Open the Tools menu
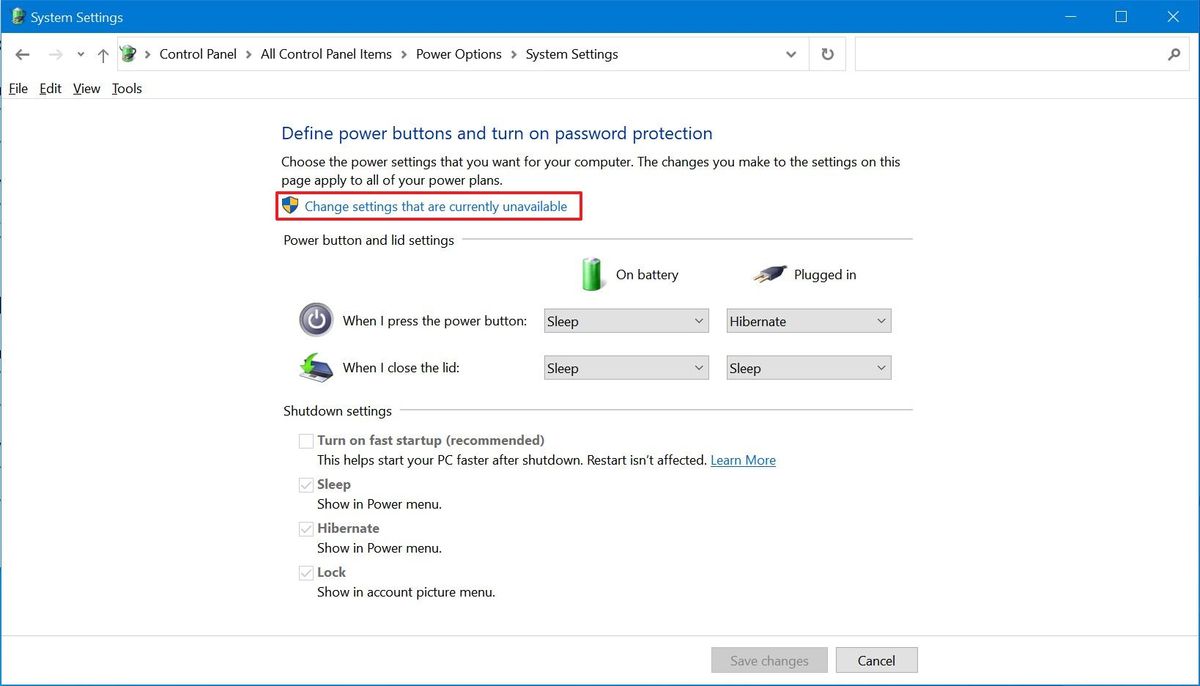 [126, 88]
